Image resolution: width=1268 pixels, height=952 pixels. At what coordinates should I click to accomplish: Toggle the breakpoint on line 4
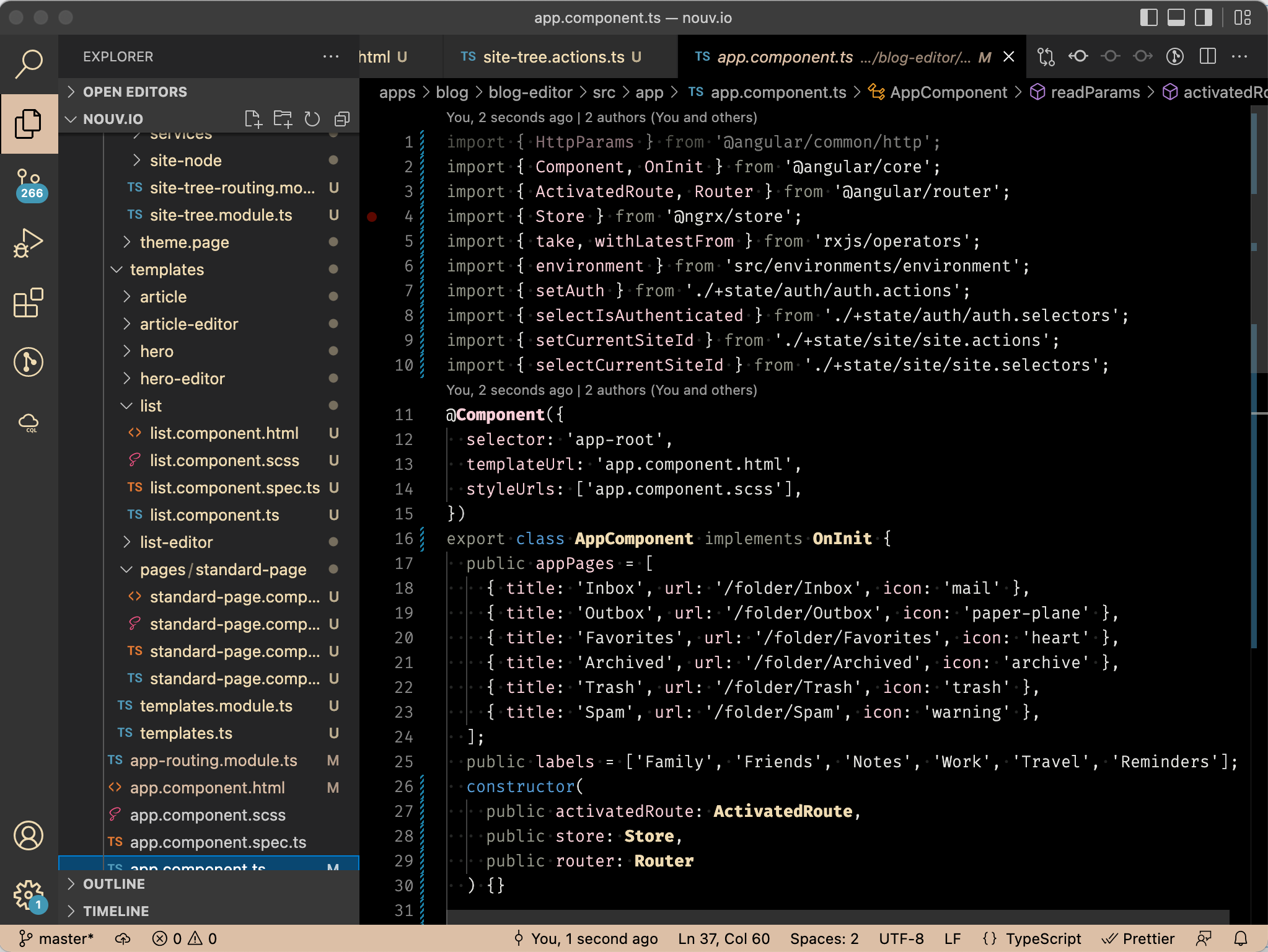372,216
